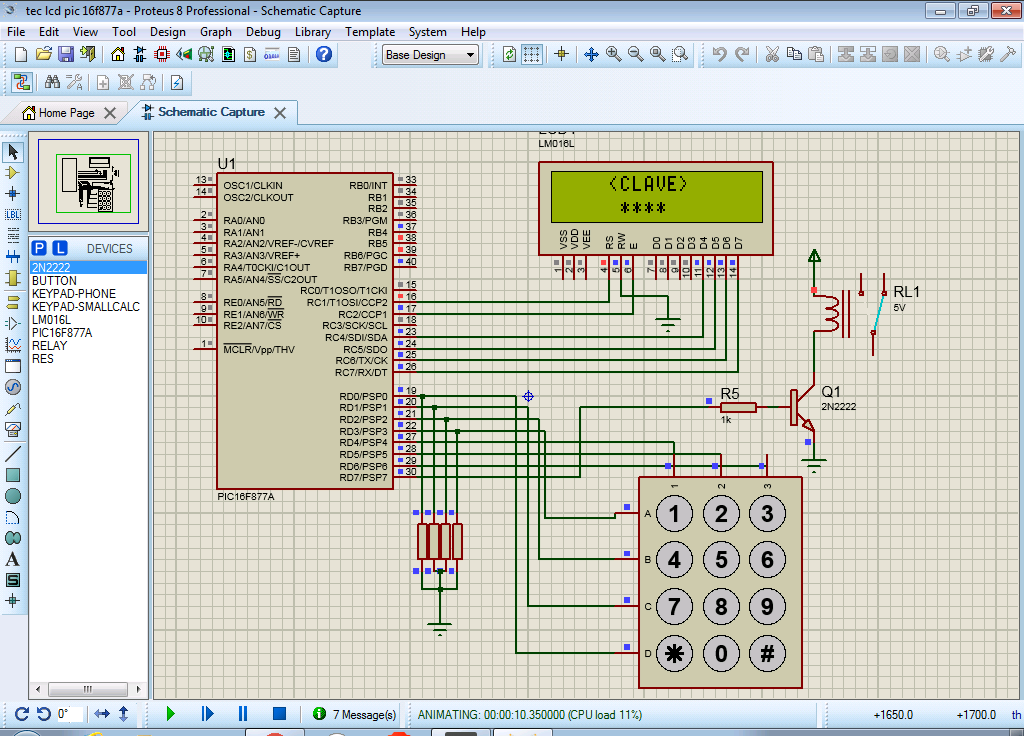Image resolution: width=1024 pixels, height=736 pixels.
Task: Click keypad key #
Action: pos(767,653)
